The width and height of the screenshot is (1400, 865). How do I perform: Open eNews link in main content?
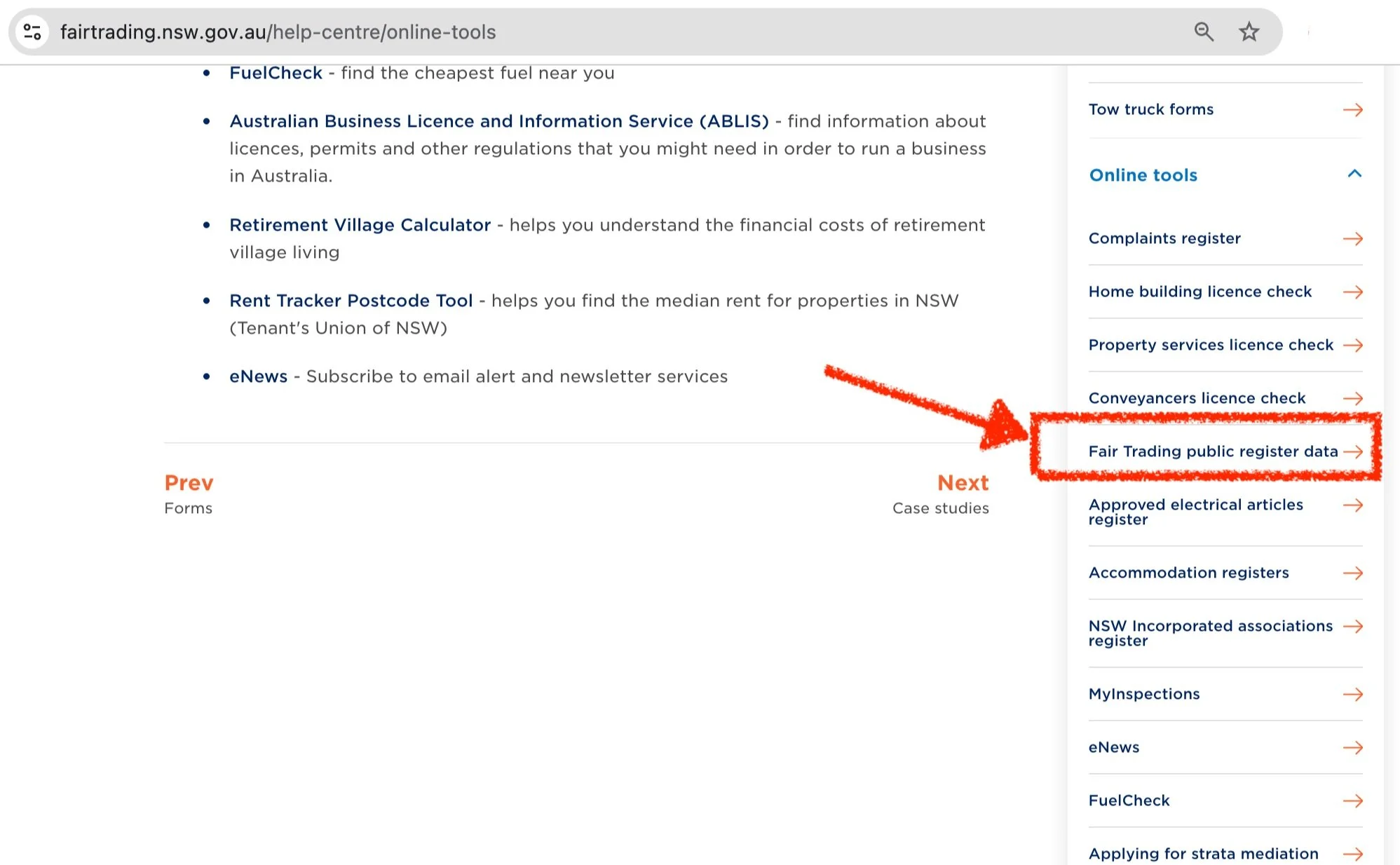pyautogui.click(x=258, y=376)
